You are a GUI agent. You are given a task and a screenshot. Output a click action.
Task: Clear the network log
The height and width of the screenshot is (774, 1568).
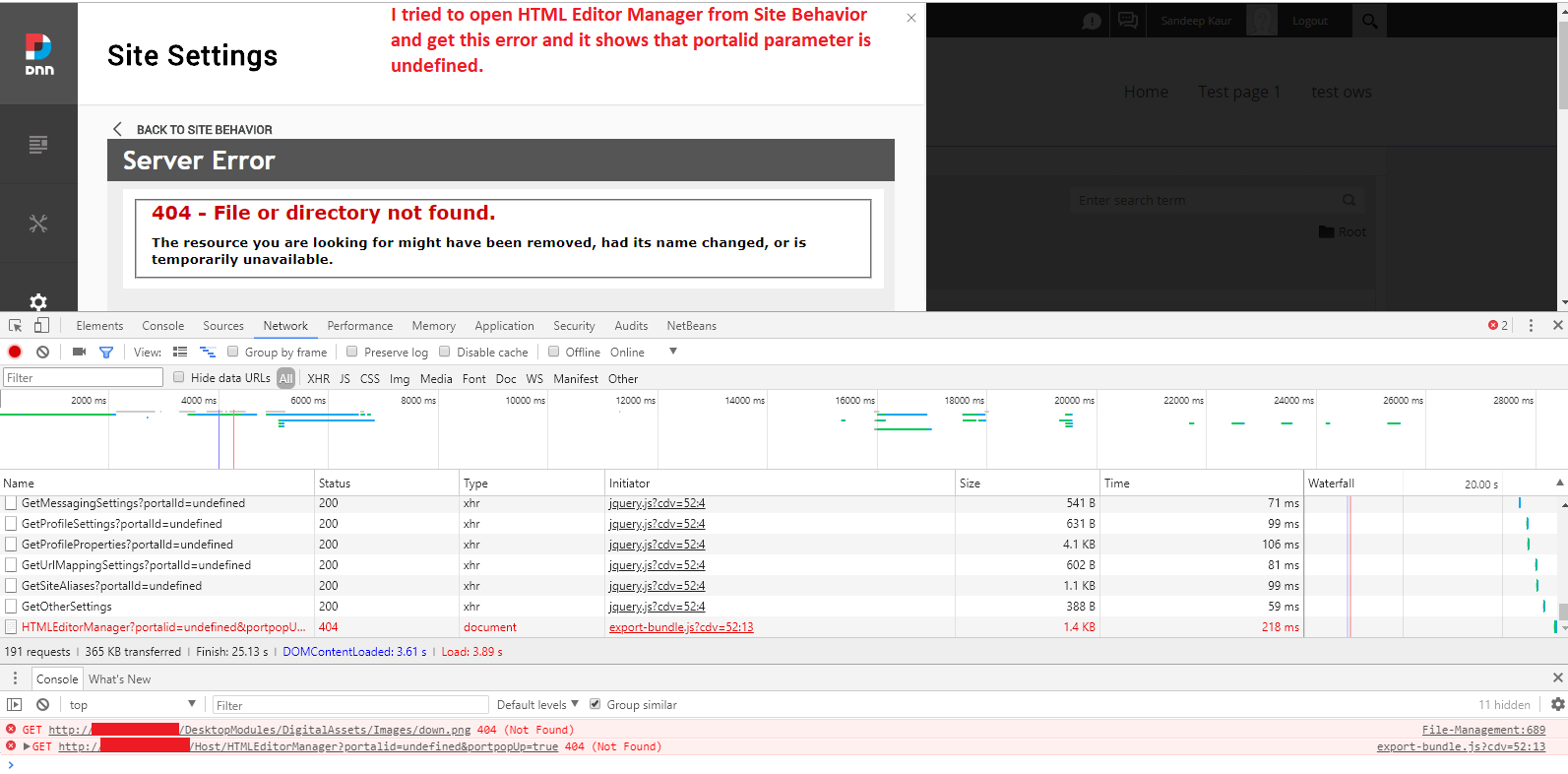pyautogui.click(x=42, y=352)
